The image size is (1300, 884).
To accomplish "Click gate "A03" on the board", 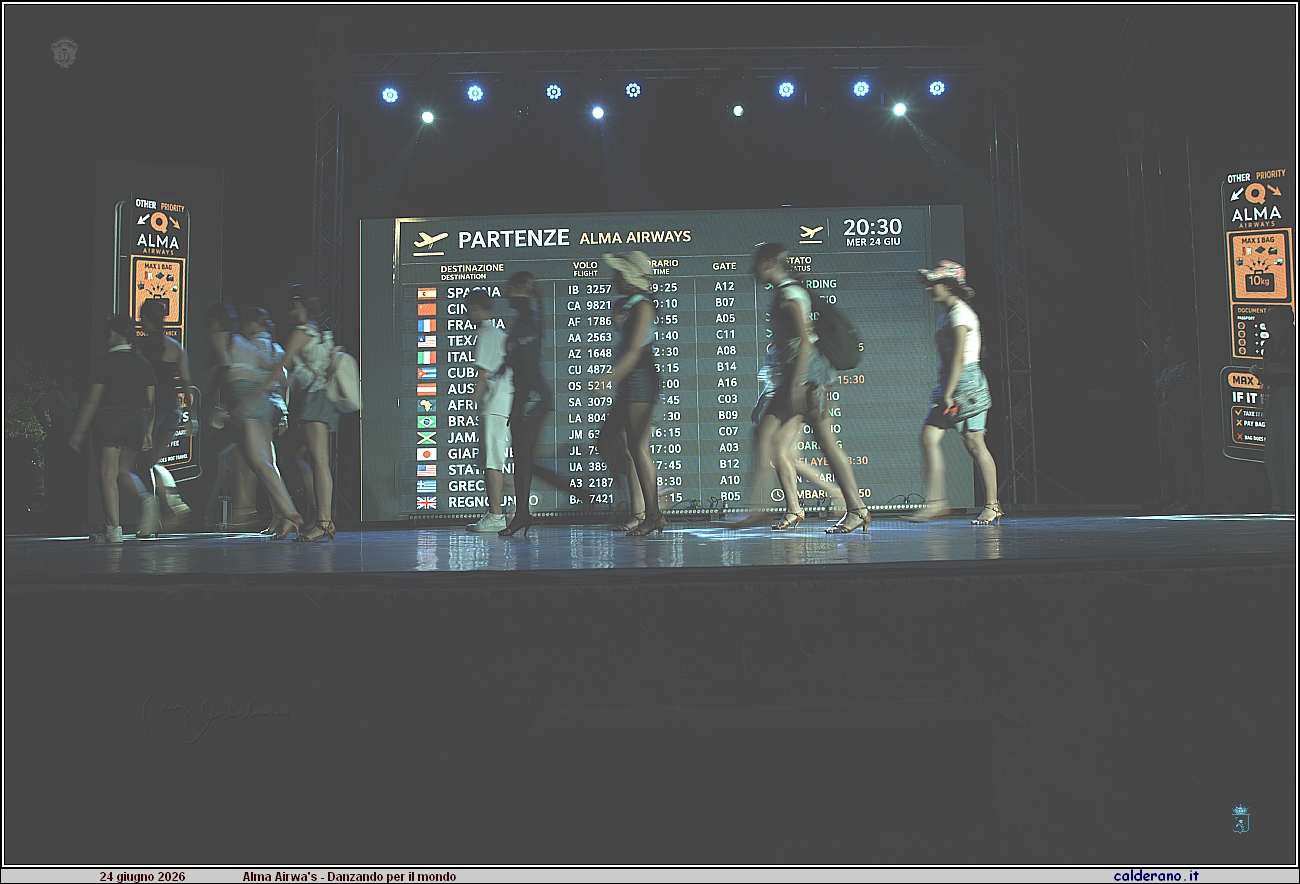I will pyautogui.click(x=729, y=448).
